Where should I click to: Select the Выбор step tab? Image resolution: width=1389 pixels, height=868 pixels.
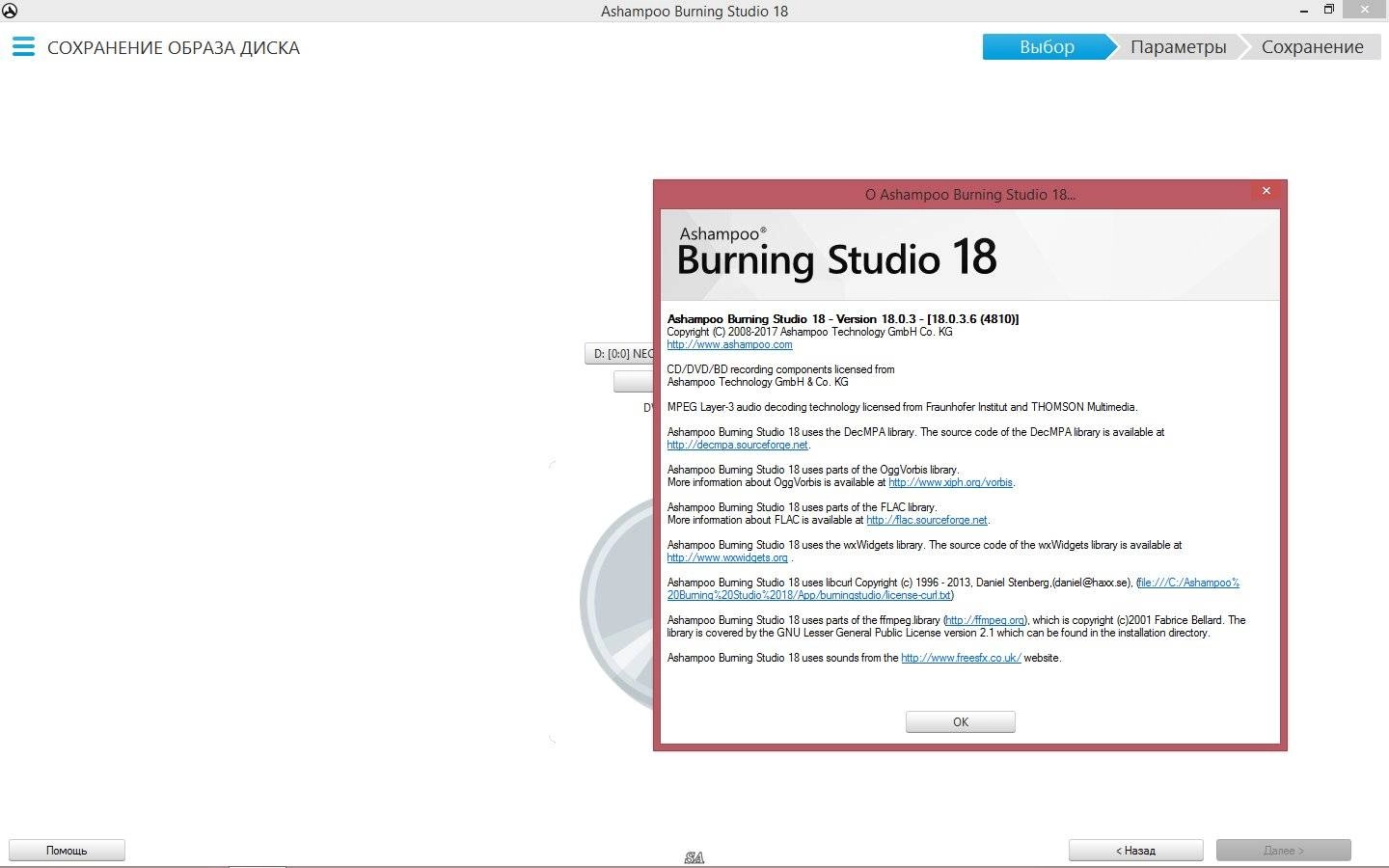1047,47
